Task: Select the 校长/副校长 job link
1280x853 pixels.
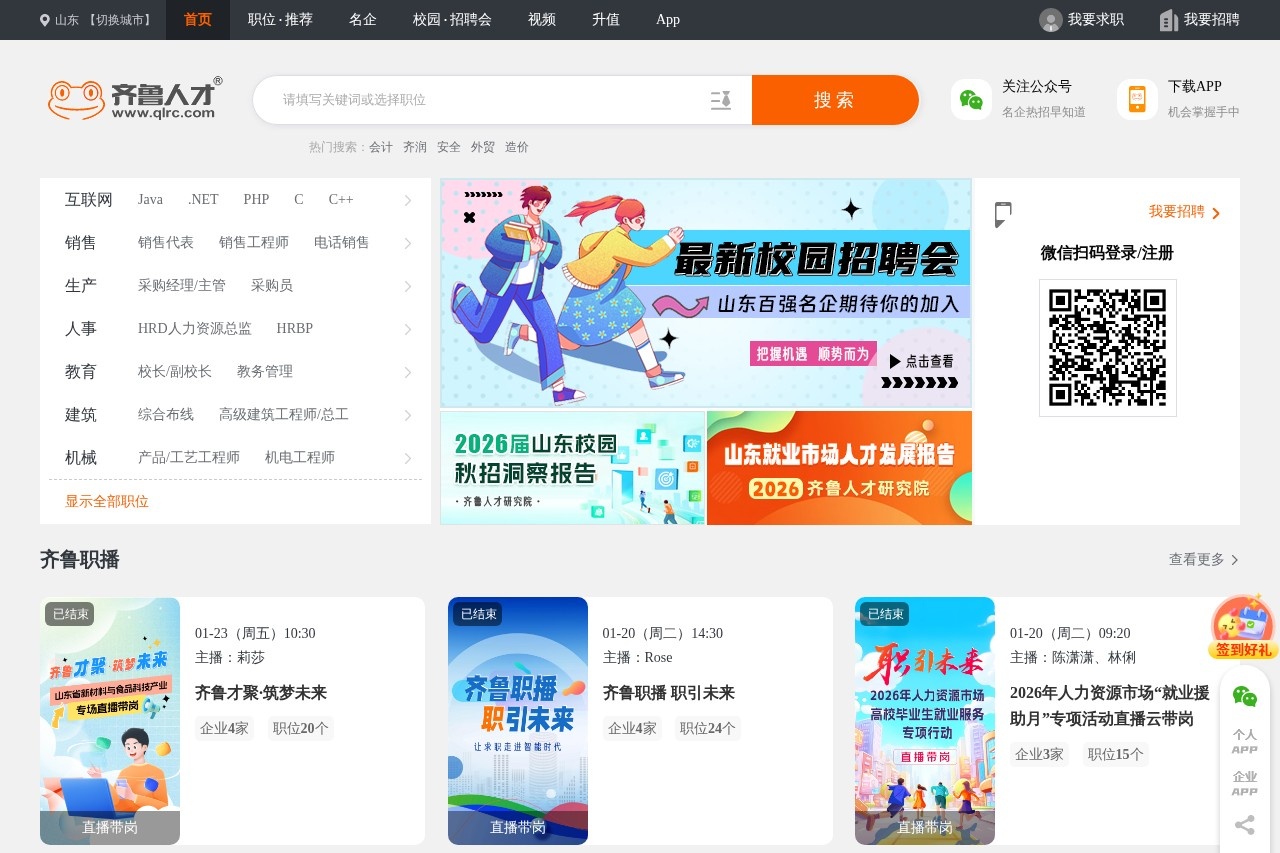Action: (x=175, y=372)
